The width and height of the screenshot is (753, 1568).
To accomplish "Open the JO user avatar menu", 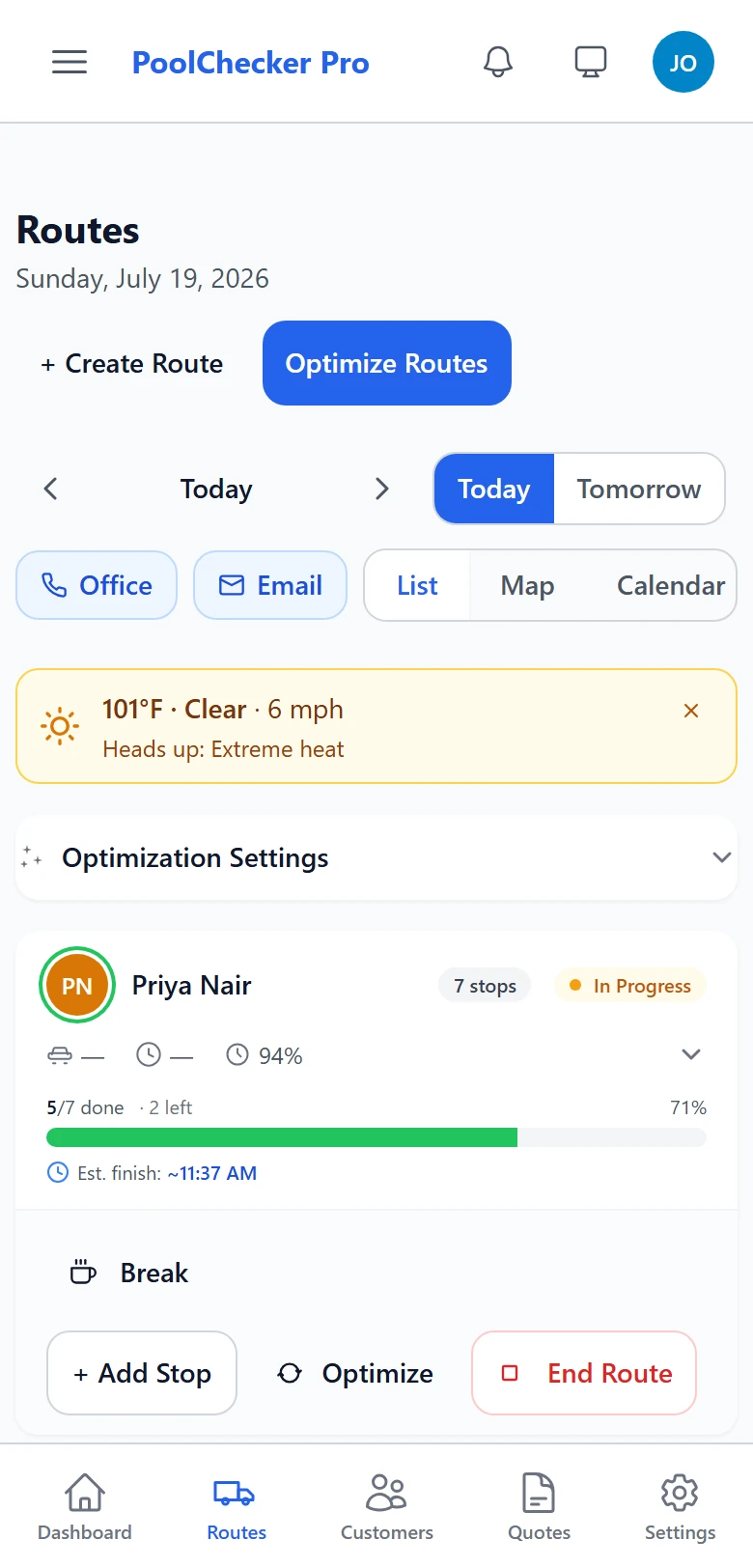I will pyautogui.click(x=683, y=63).
